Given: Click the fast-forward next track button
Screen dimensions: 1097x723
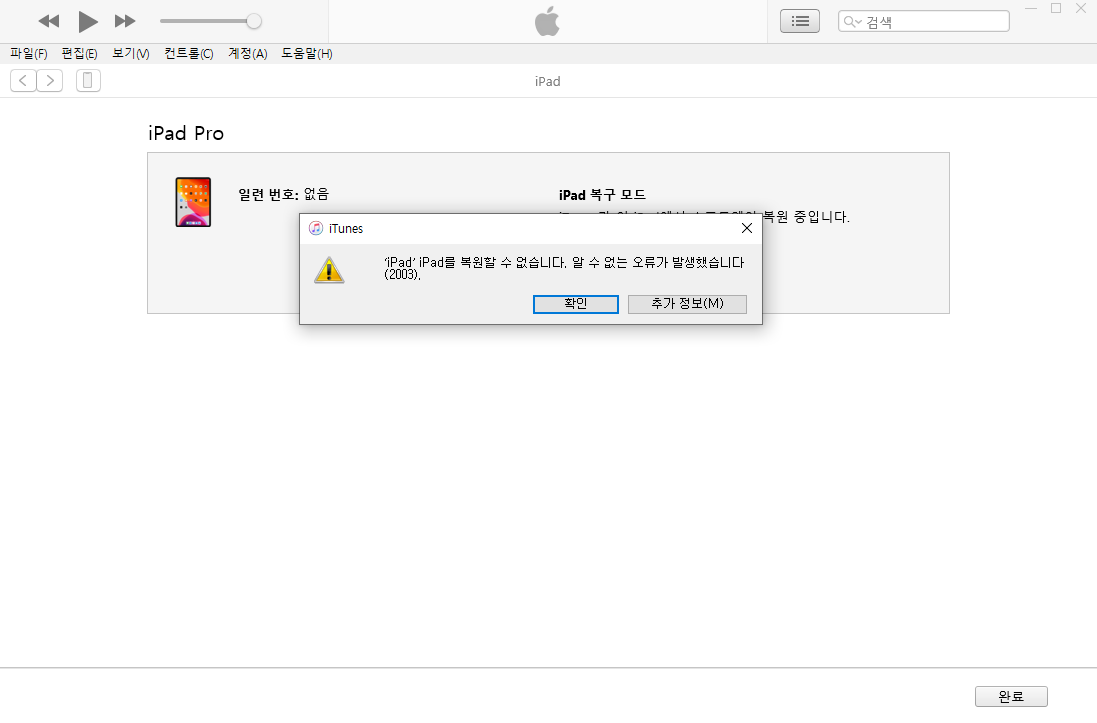Looking at the screenshot, I should (125, 21).
